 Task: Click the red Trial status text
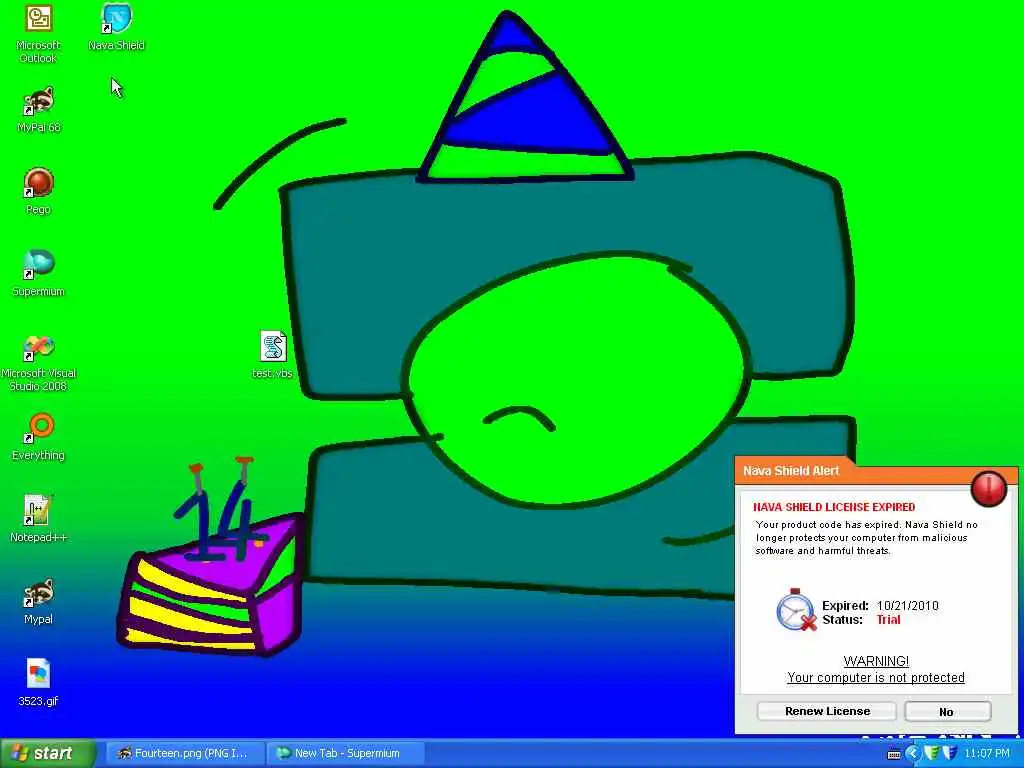pyautogui.click(x=888, y=620)
